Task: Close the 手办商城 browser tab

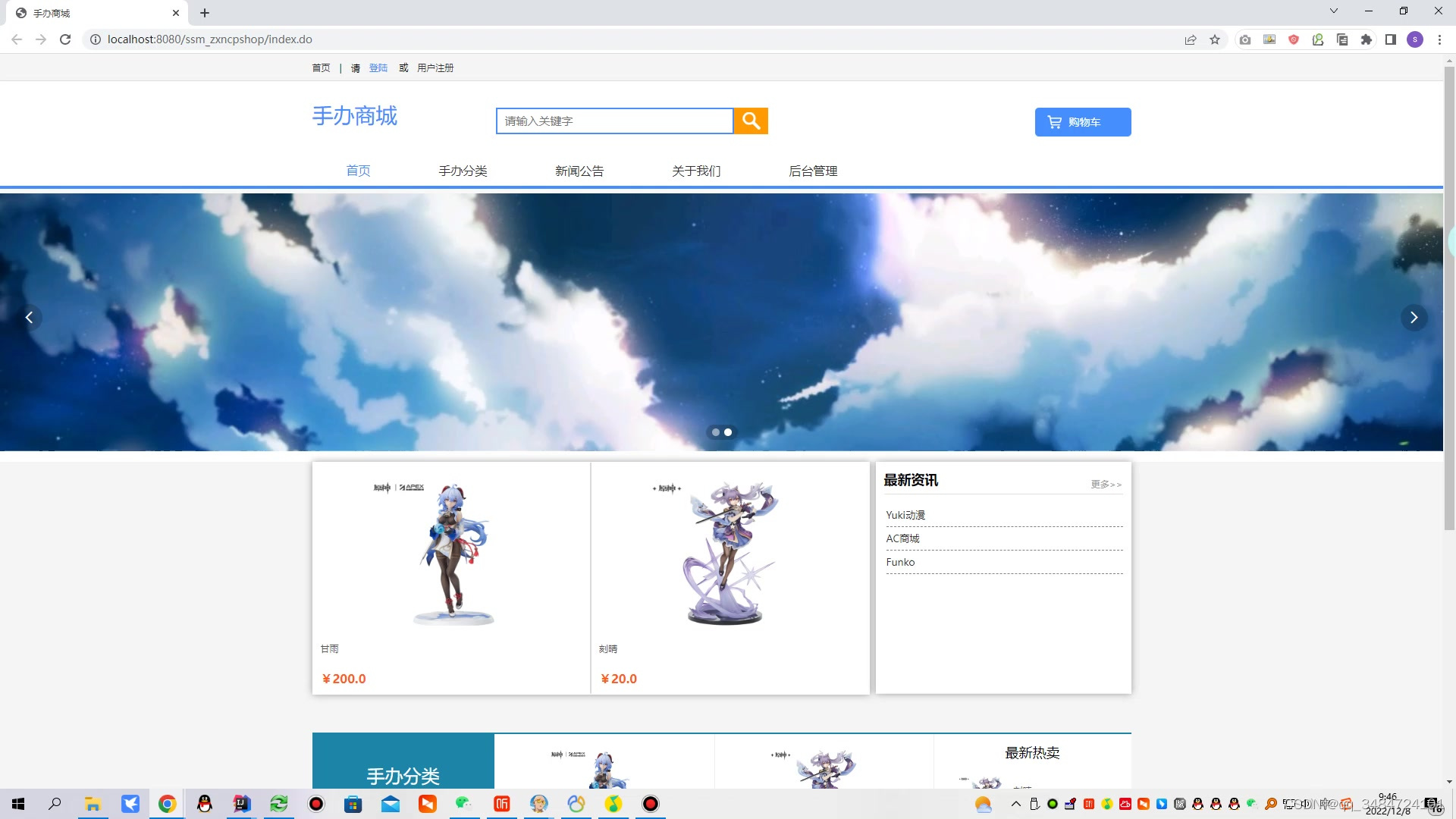Action: click(x=175, y=13)
